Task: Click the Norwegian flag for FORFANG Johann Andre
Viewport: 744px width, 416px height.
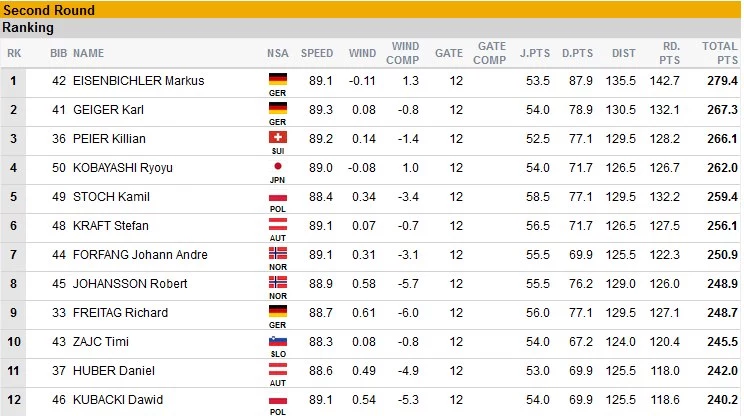Action: click(x=278, y=253)
